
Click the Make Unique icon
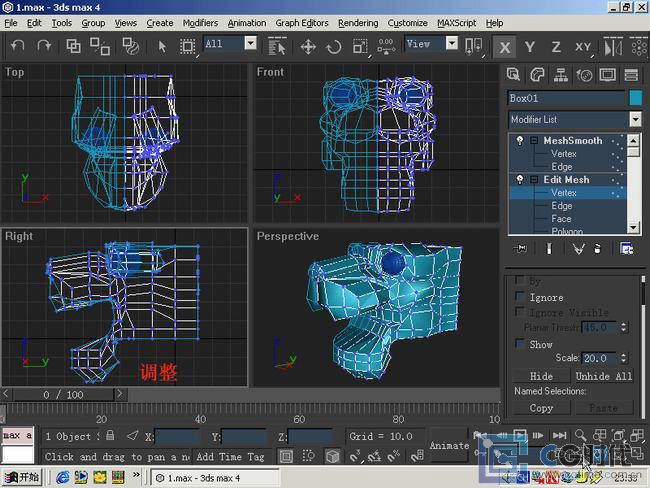click(x=578, y=248)
